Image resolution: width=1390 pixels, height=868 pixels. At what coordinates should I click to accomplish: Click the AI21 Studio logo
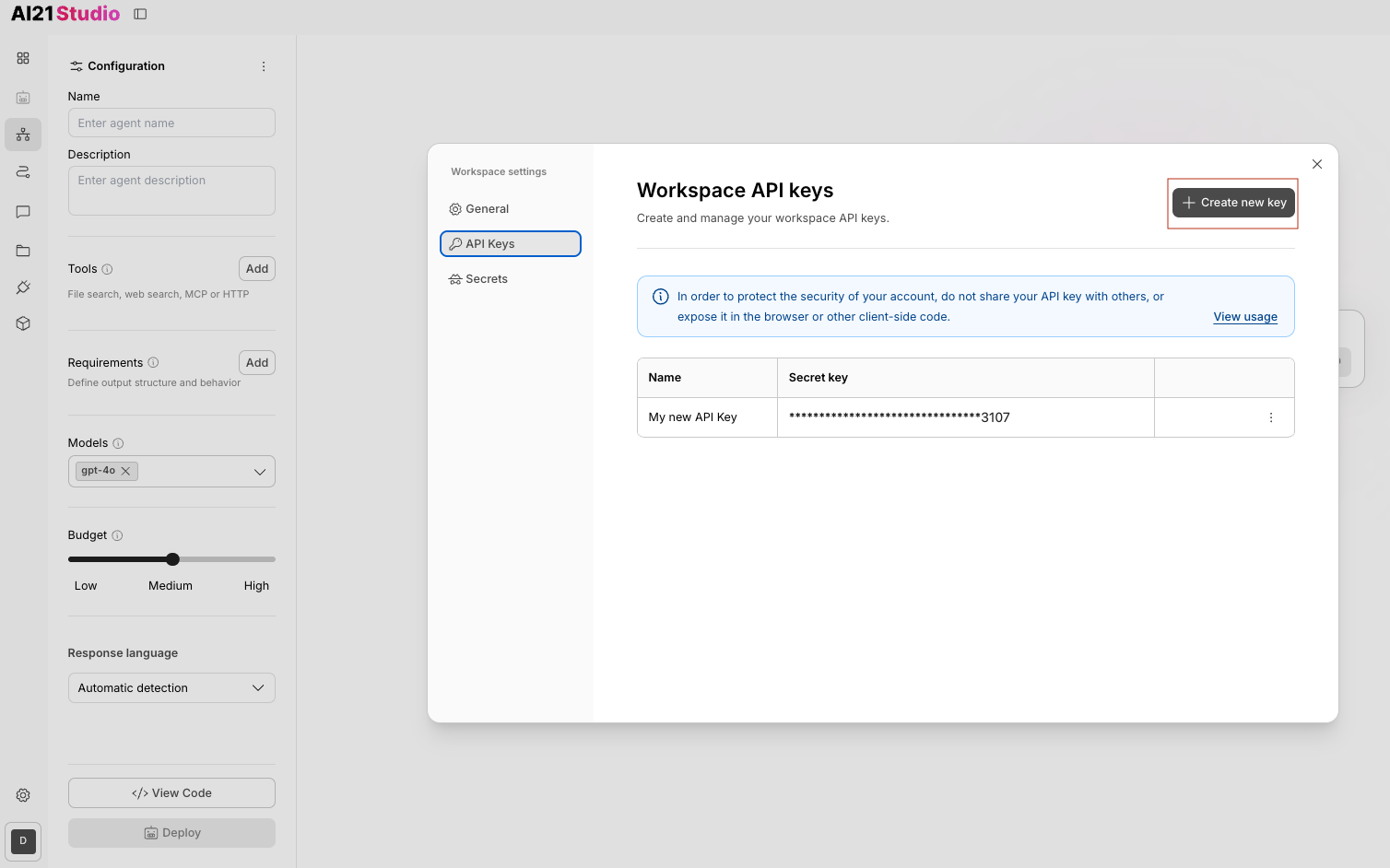pos(65,14)
